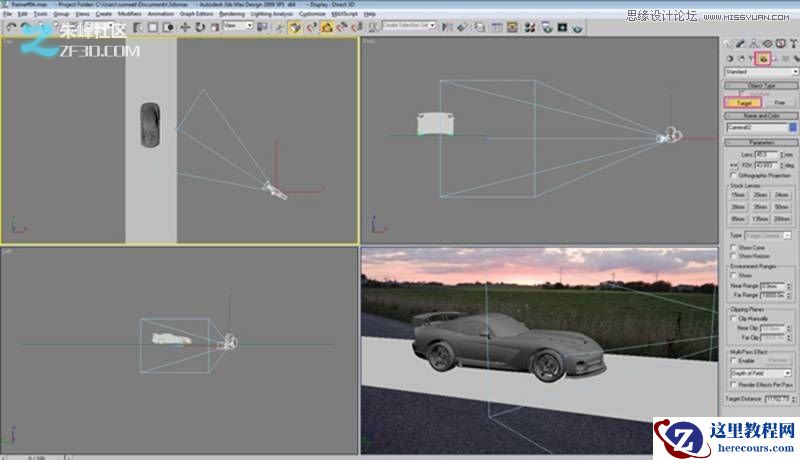Open the Curve Editor icon

(x=496, y=27)
